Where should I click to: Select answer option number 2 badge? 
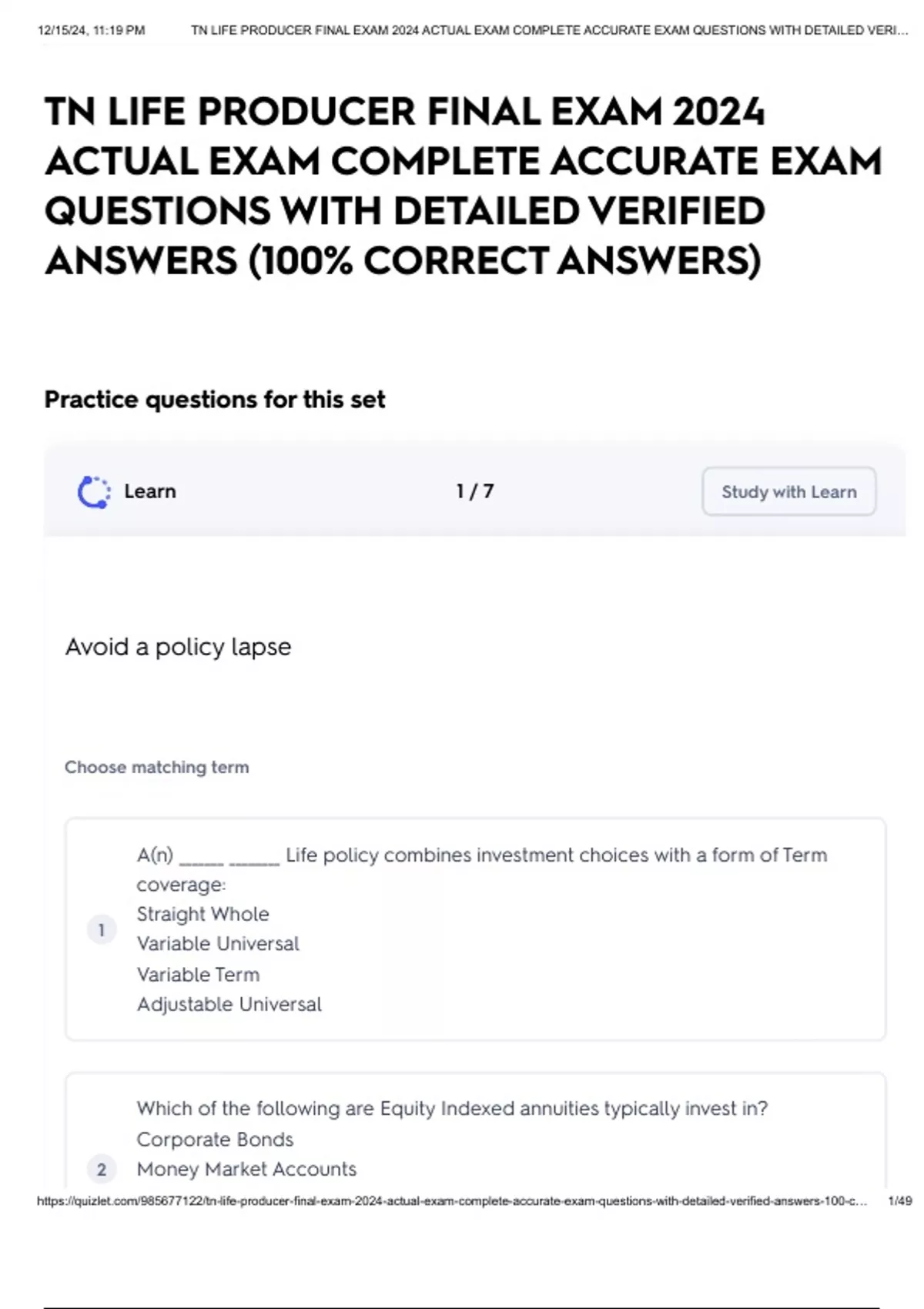[101, 1170]
